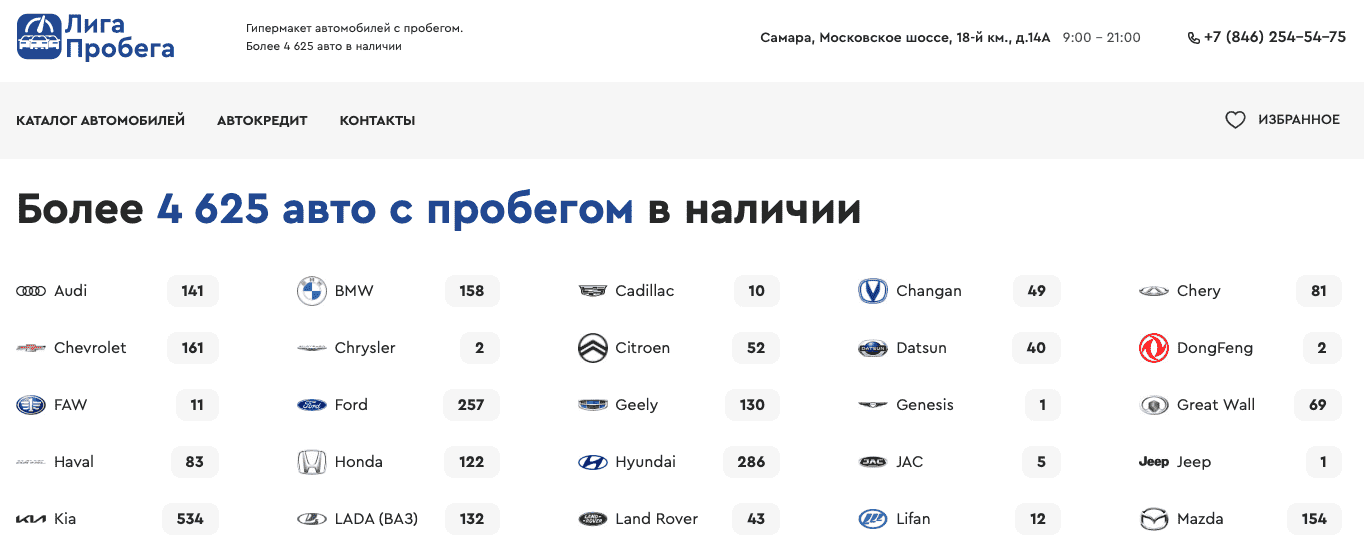This screenshot has height=559, width=1364.
Task: Click the Hyundai count badge 286
Action: (751, 462)
